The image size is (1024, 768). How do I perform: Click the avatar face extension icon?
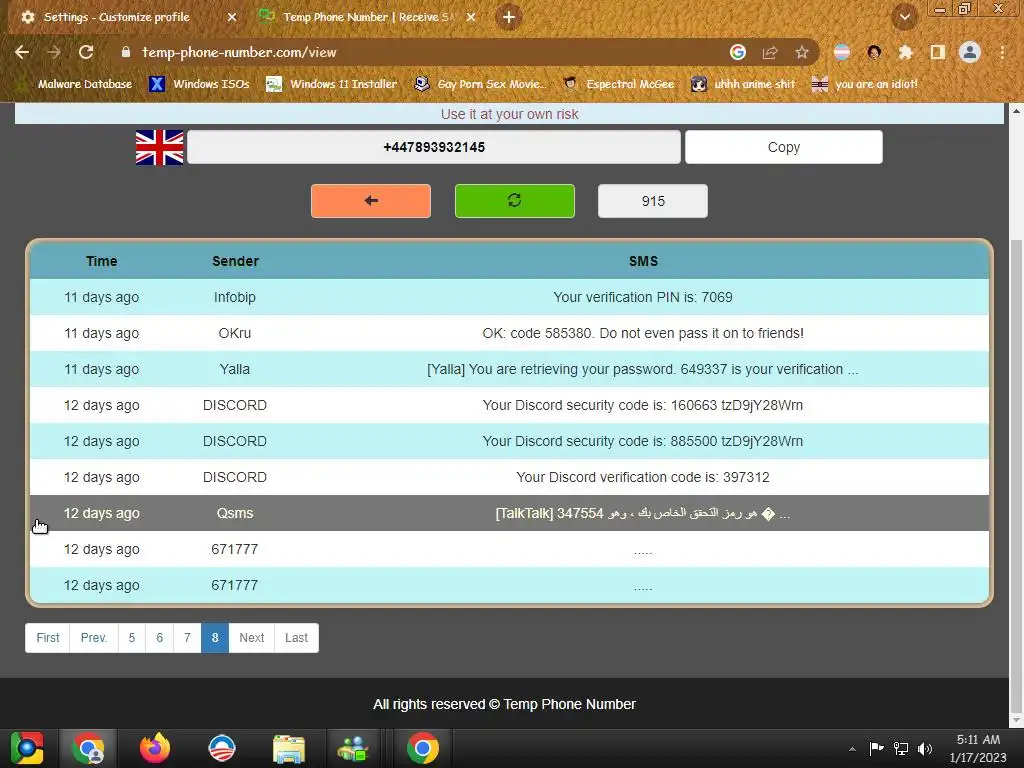tap(874, 52)
